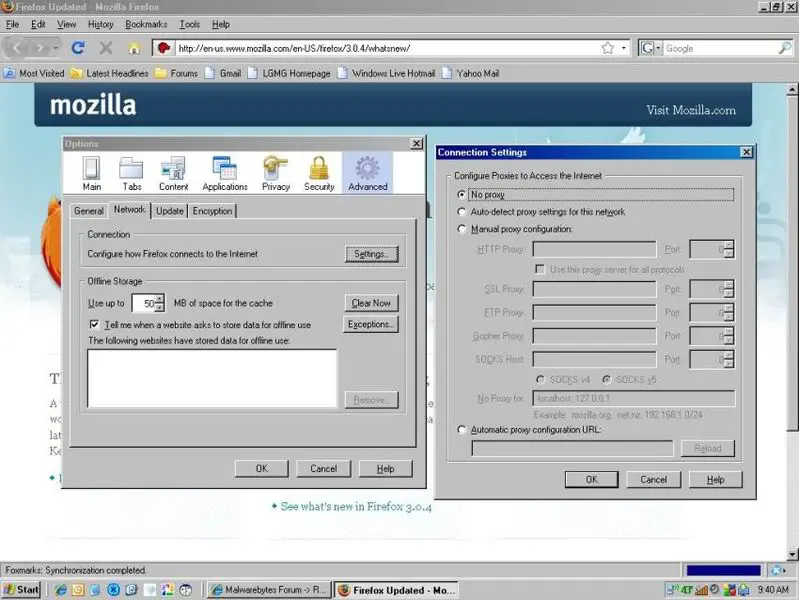Open the Gmail bookmark

223,73
